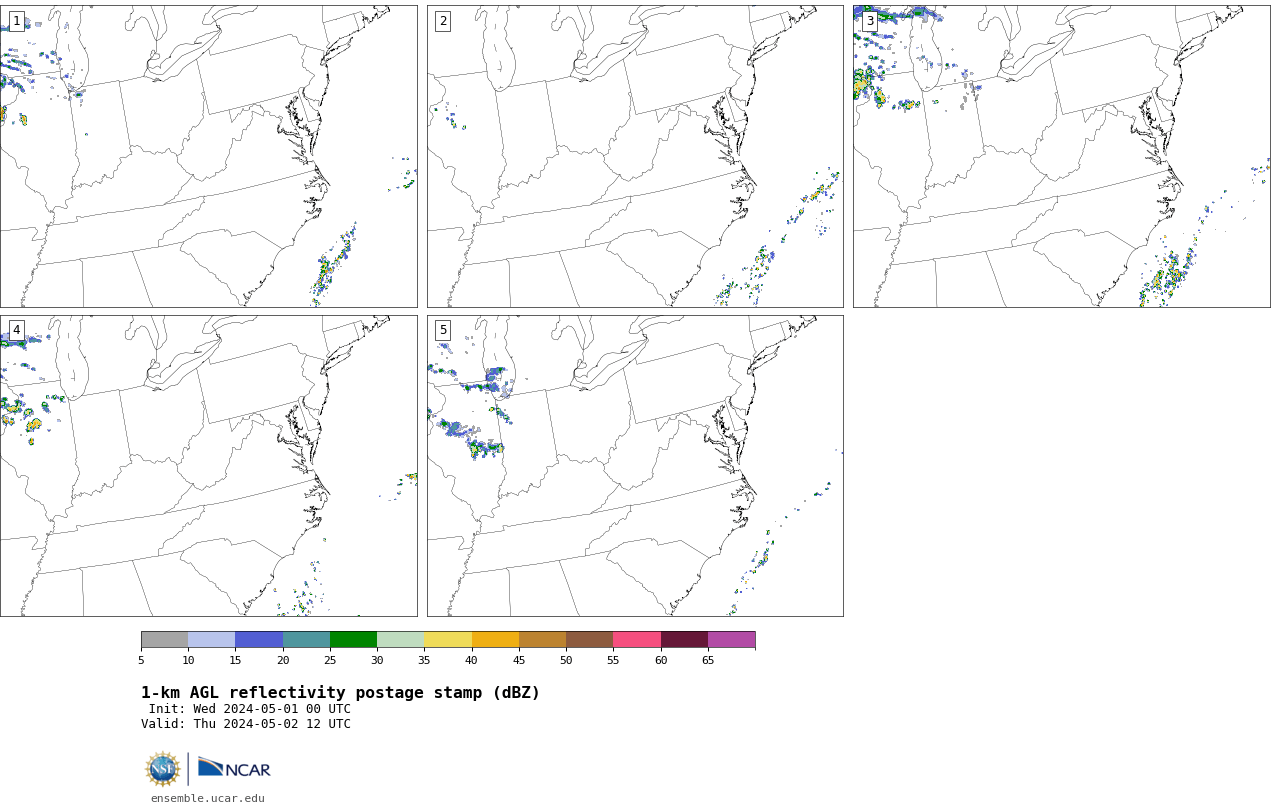Click the 'Valid: Thu 2024-05-02 12 UTC' line
The width and height of the screenshot is (1280, 809).
246,724
